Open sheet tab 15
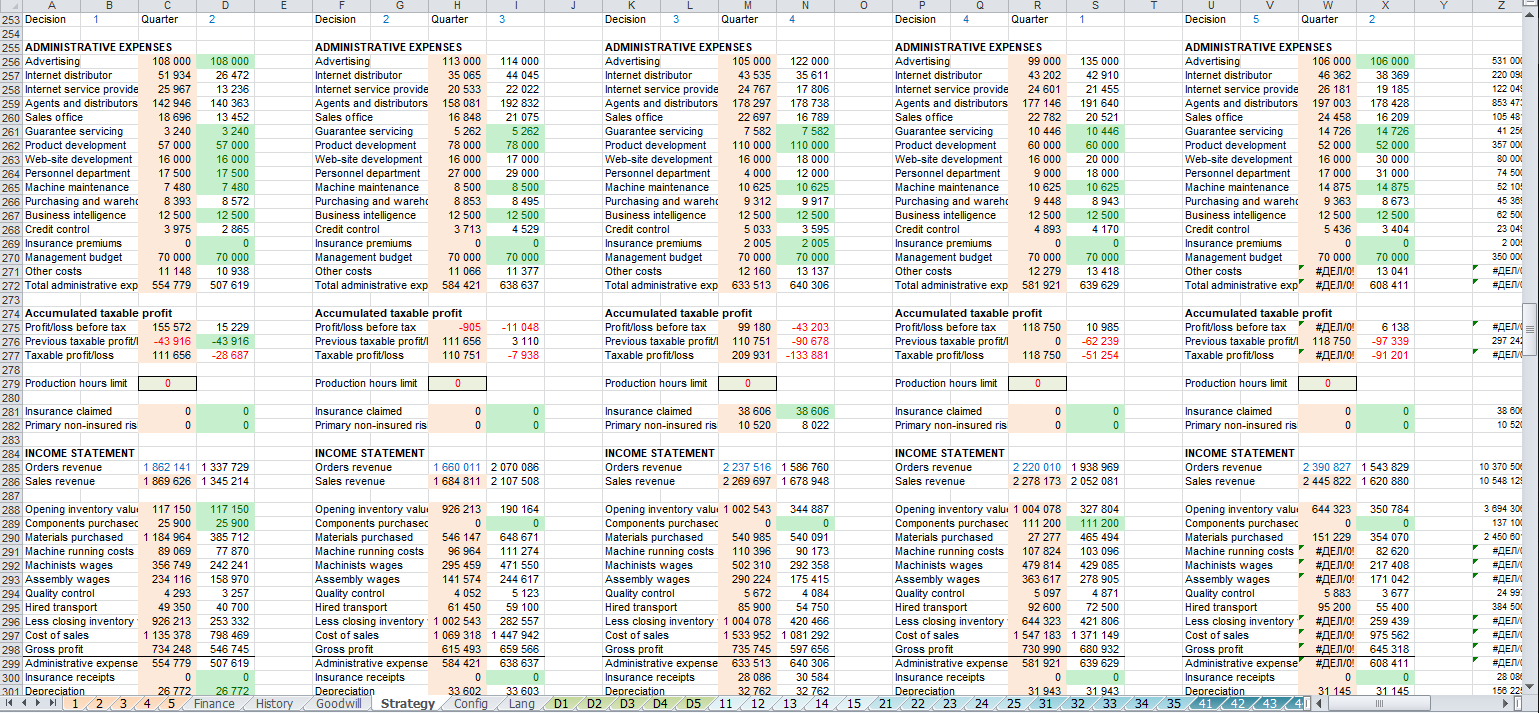 pos(853,704)
